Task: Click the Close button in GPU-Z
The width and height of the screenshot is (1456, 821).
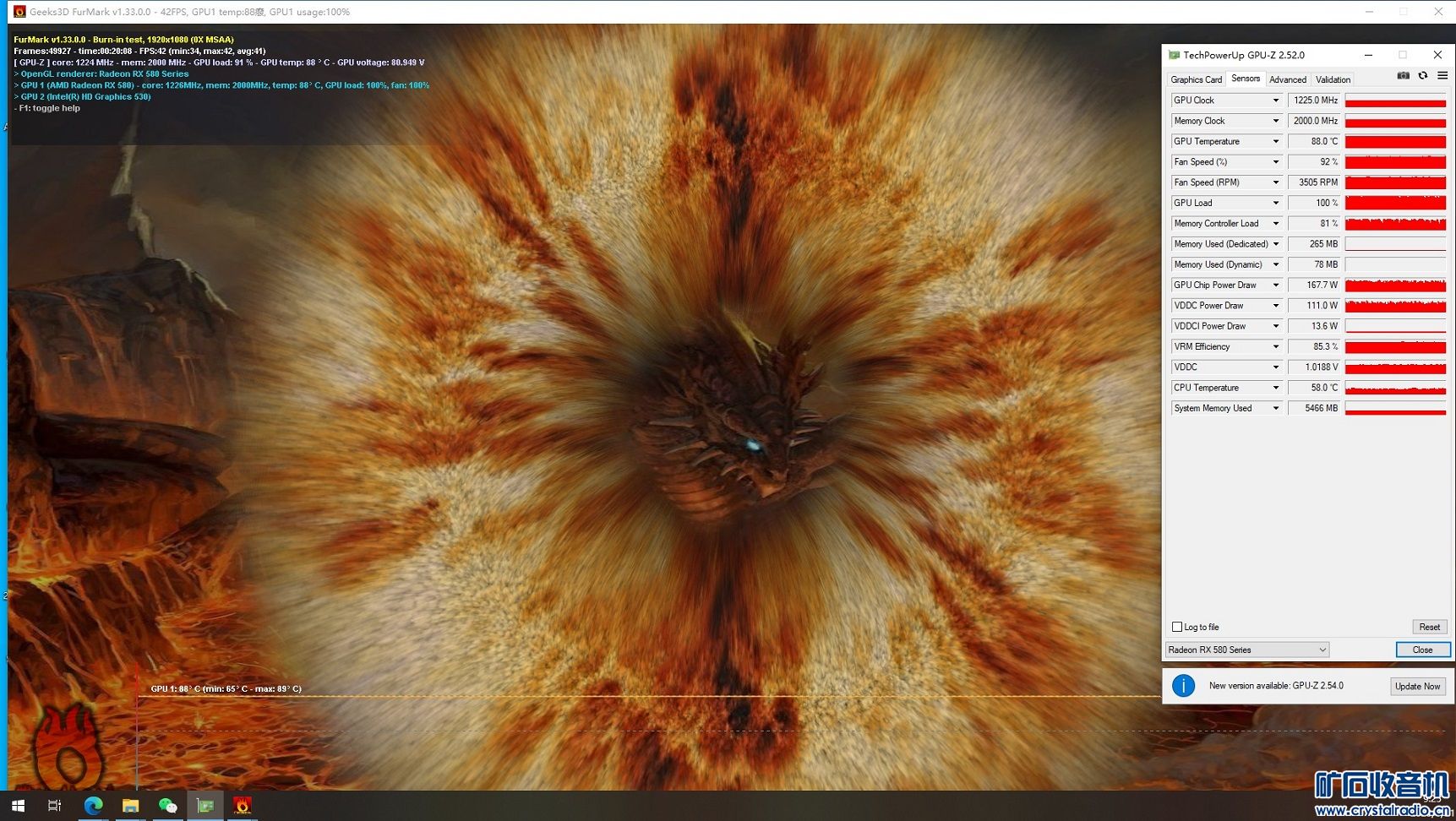Action: tap(1423, 650)
